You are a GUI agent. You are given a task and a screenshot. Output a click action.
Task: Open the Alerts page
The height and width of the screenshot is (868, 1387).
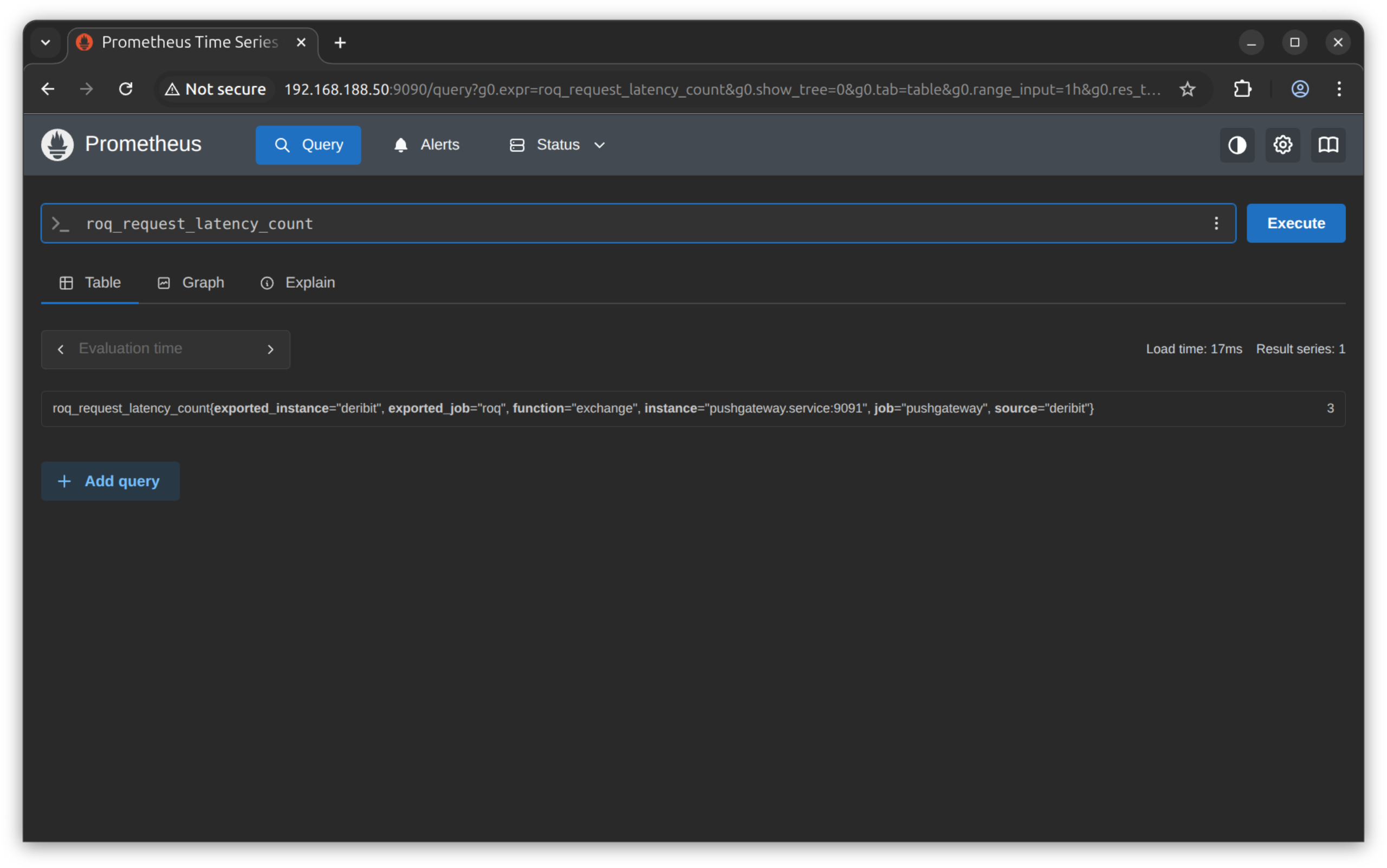click(426, 145)
